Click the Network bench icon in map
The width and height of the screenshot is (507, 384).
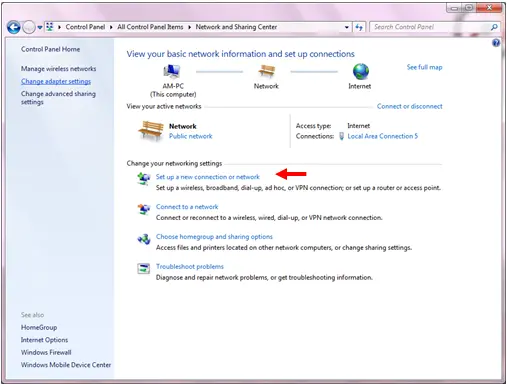pos(266,71)
